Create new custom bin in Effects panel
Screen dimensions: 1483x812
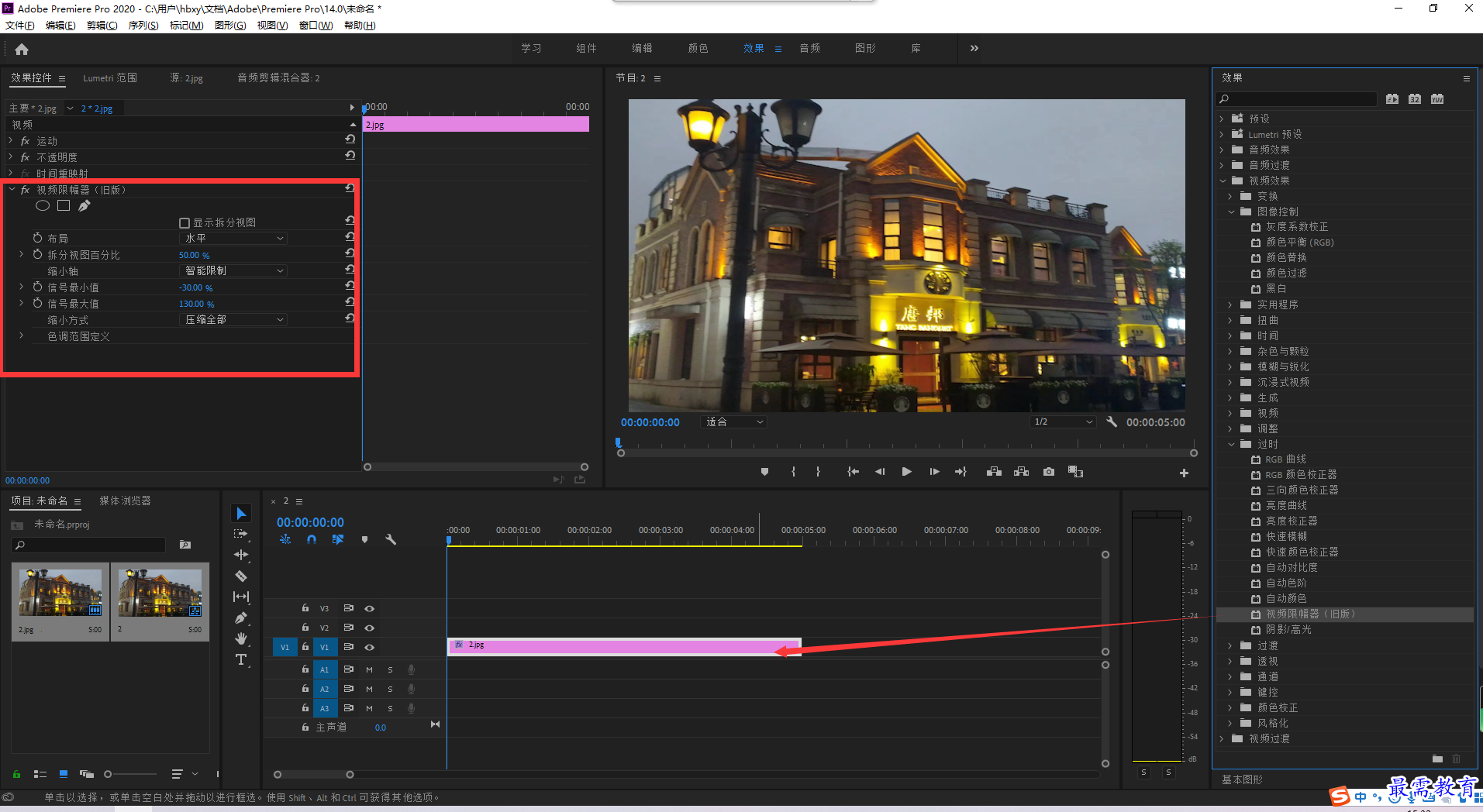coord(1437,759)
